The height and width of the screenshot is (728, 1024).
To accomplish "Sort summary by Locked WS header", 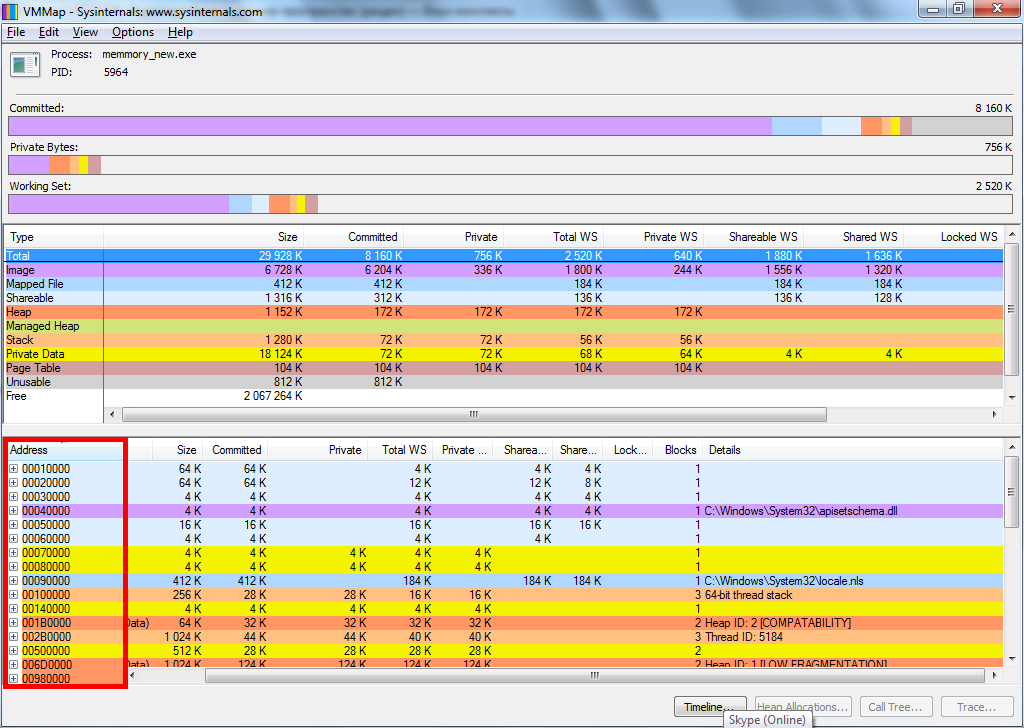I will coord(953,237).
